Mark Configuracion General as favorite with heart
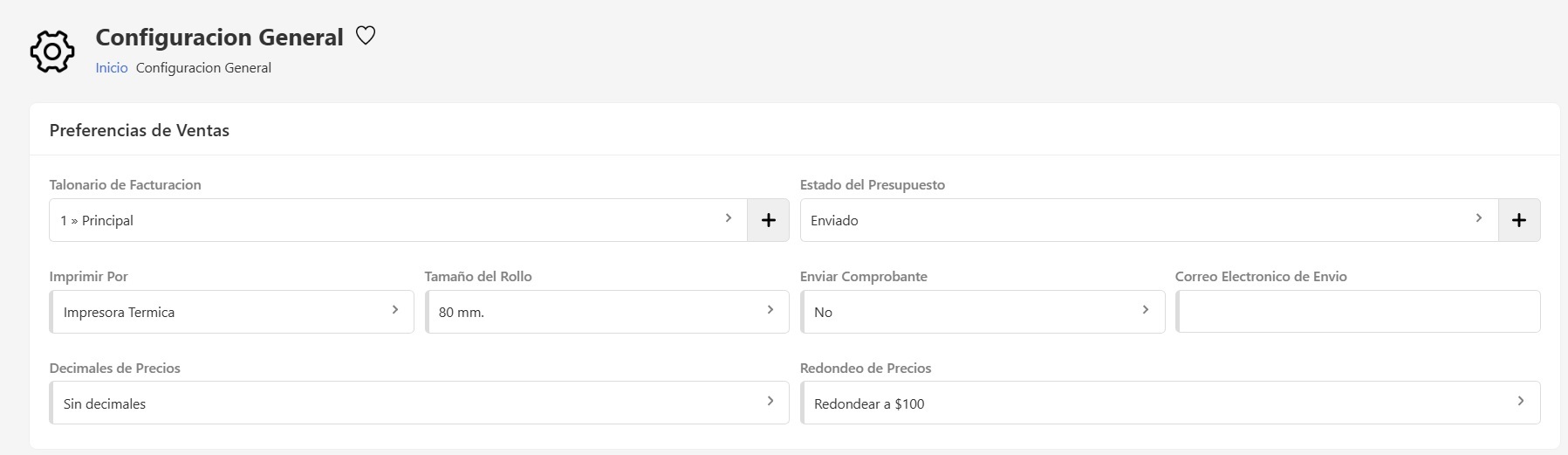1568x455 pixels. (366, 36)
